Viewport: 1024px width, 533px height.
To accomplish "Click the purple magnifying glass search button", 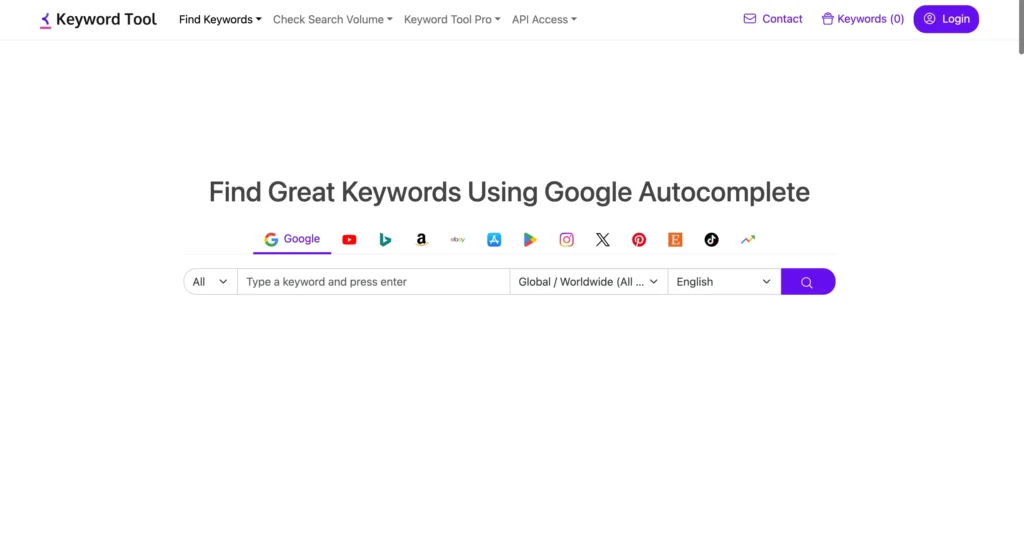I will tap(807, 282).
